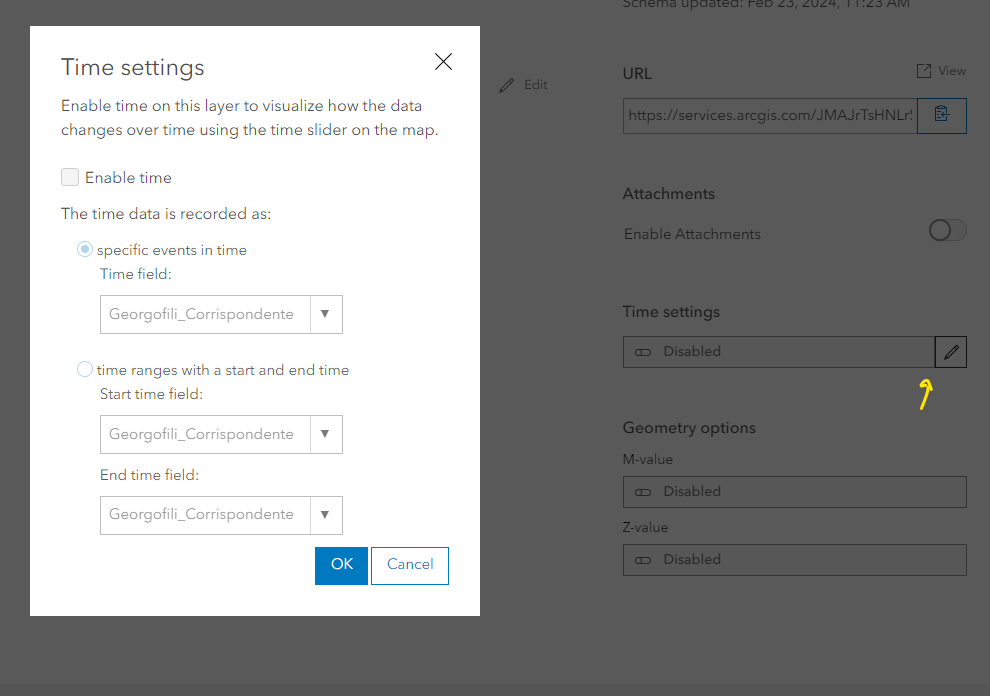990x696 pixels.
Task: Click the View external link icon above the URL
Action: tap(925, 70)
